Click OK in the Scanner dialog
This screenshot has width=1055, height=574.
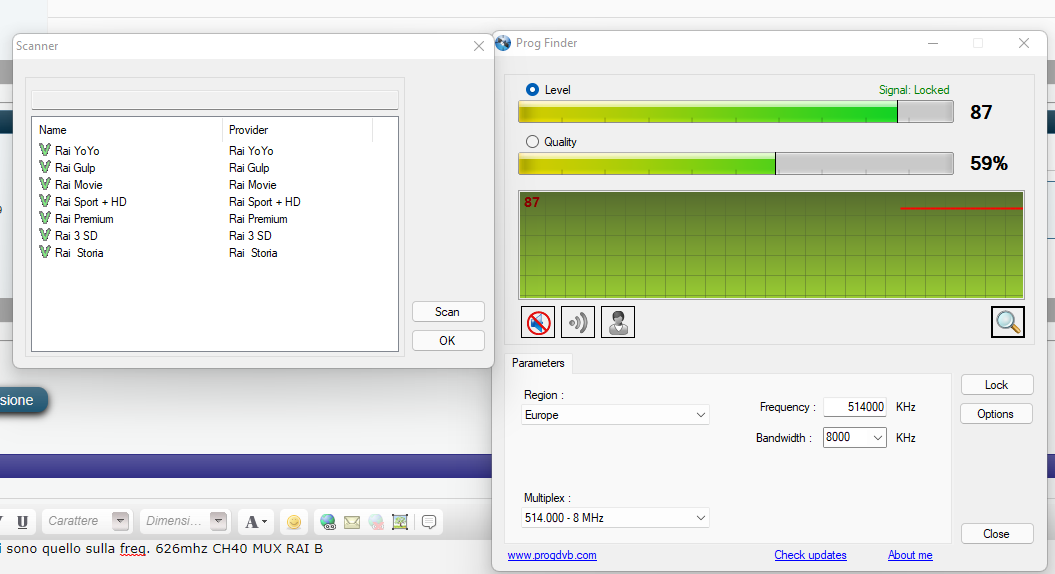tap(447, 340)
